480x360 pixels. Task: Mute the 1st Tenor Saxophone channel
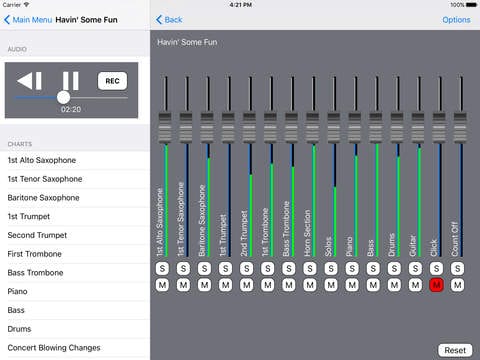(x=183, y=285)
